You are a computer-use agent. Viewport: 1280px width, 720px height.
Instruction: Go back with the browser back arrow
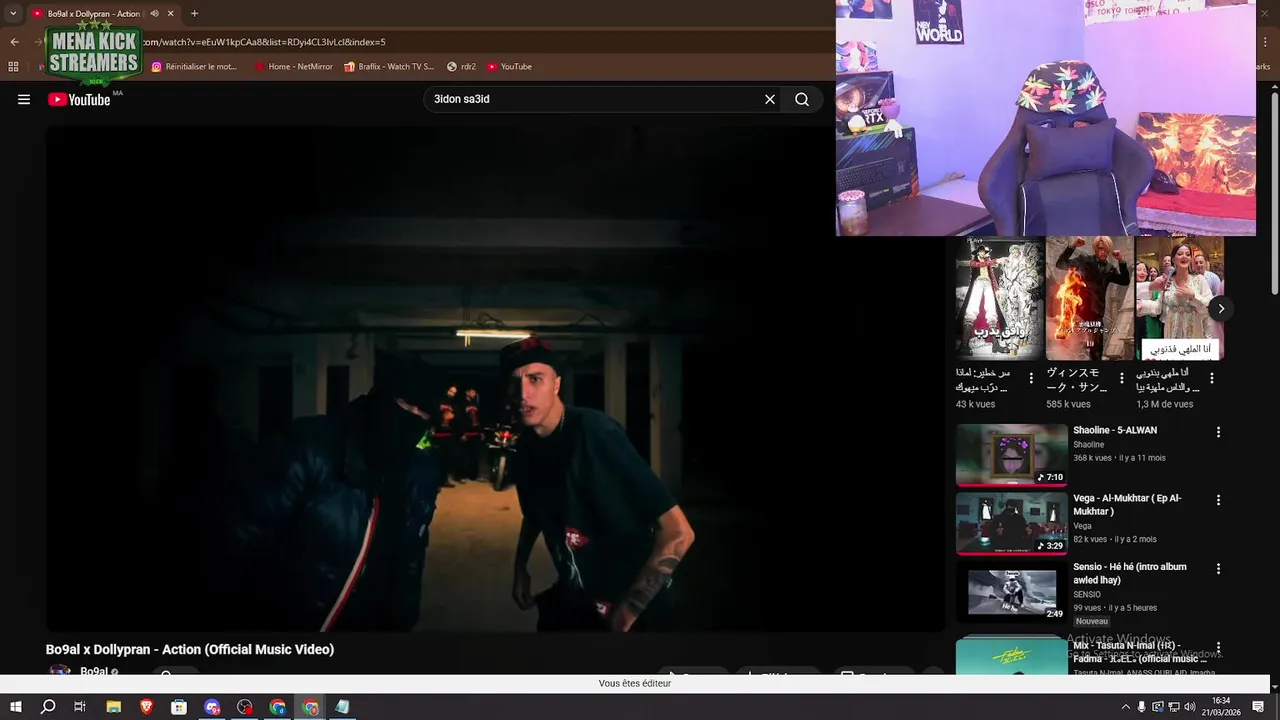click(14, 42)
